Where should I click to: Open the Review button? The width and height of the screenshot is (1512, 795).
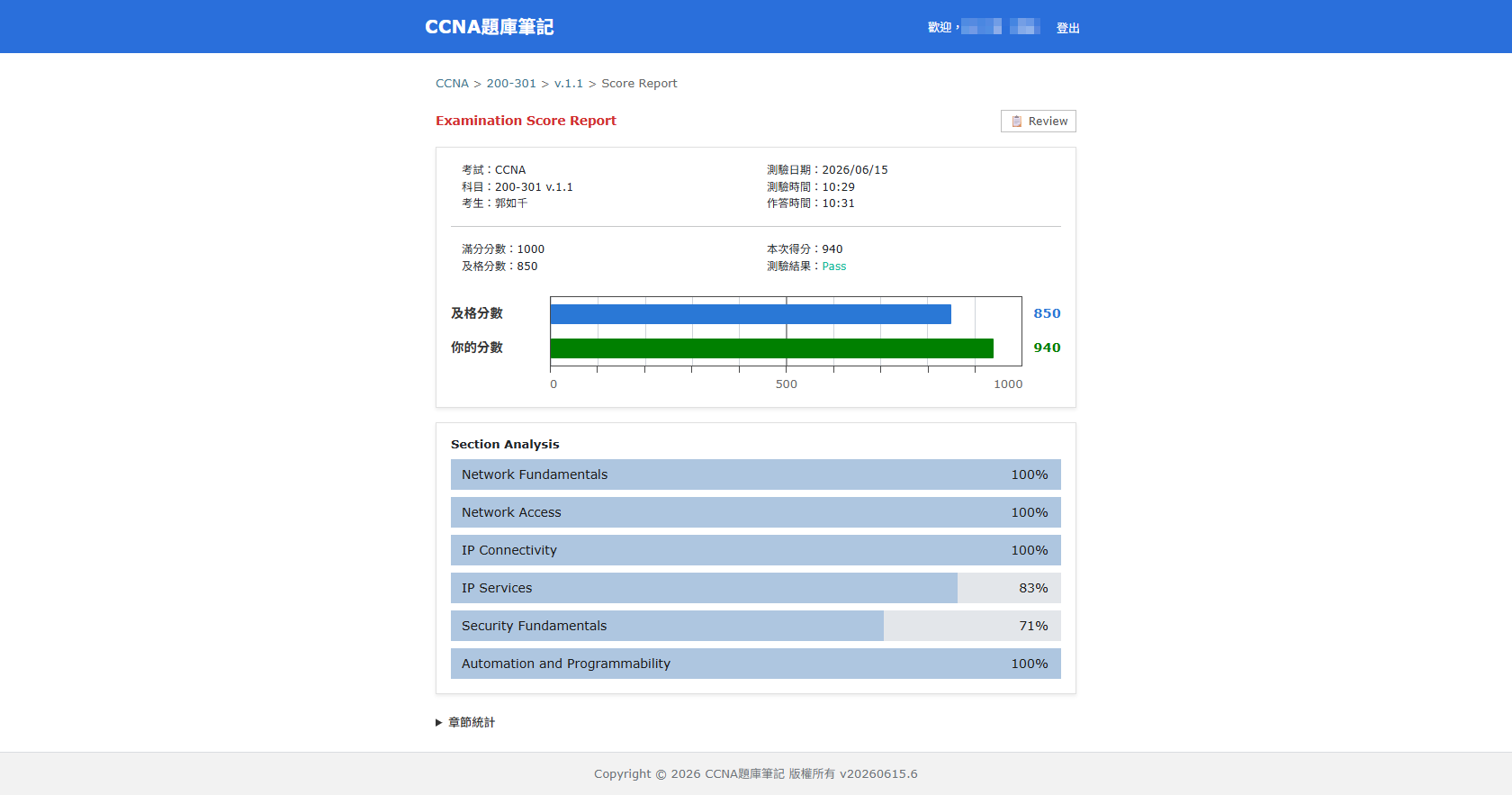point(1039,122)
